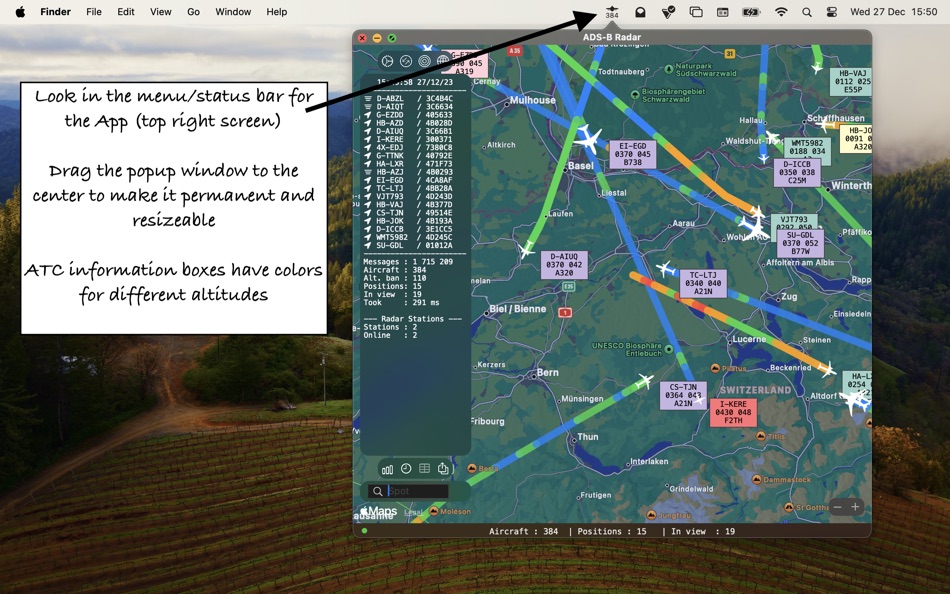The image size is (950, 594).
Task: Open the Finder menu
Action: click(56, 12)
